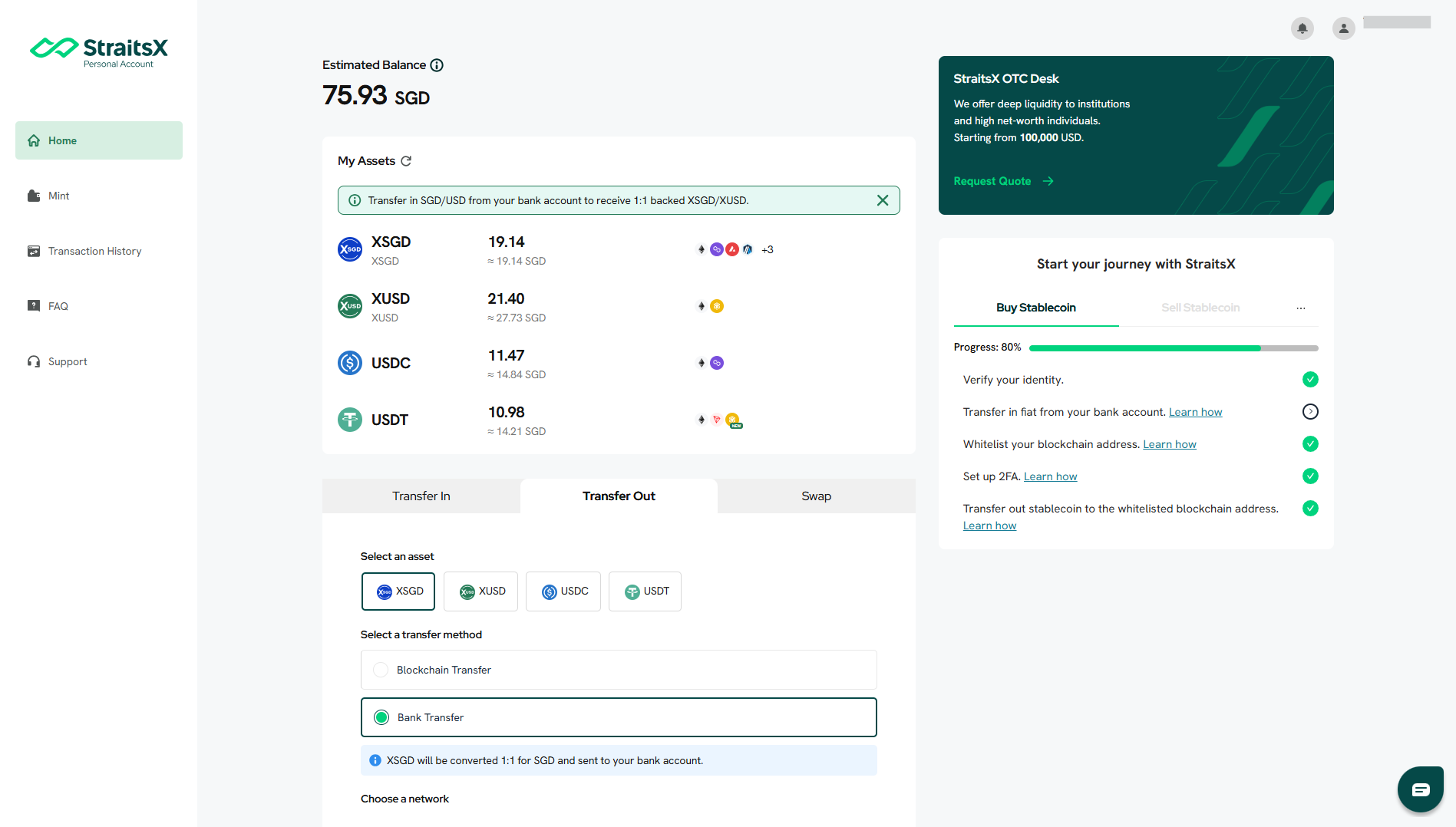Viewport: 1456px width, 827px height.
Task: Click the new BNB chain icon in USDT row
Action: (x=734, y=420)
